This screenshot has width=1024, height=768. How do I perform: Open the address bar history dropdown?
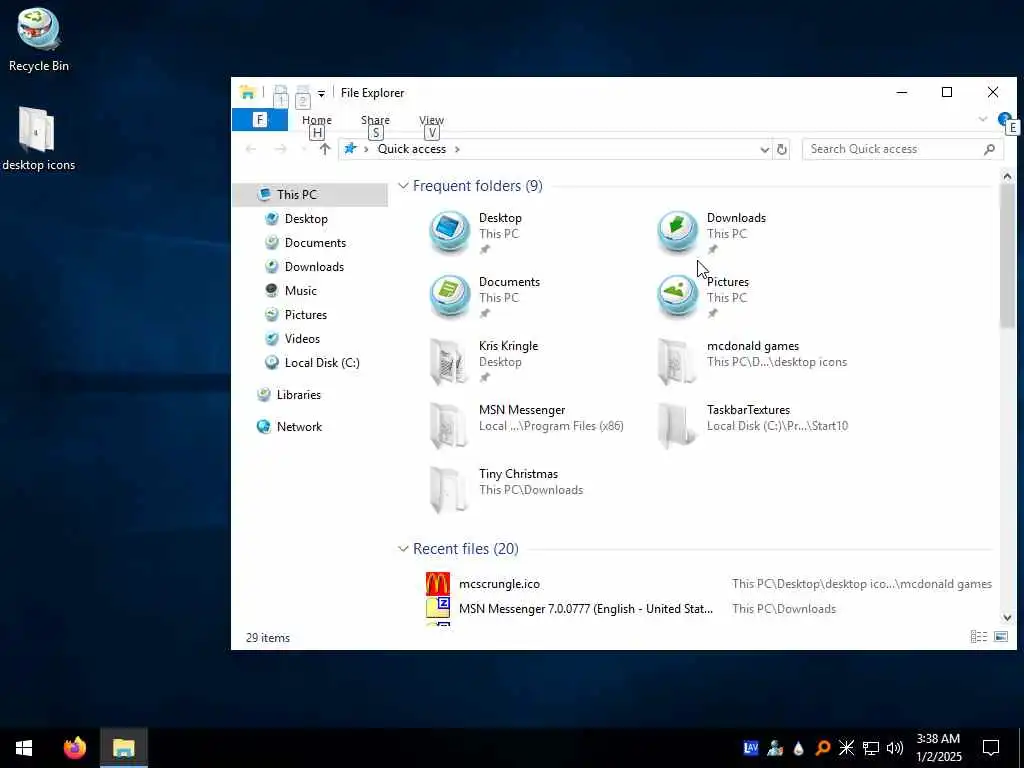(765, 150)
